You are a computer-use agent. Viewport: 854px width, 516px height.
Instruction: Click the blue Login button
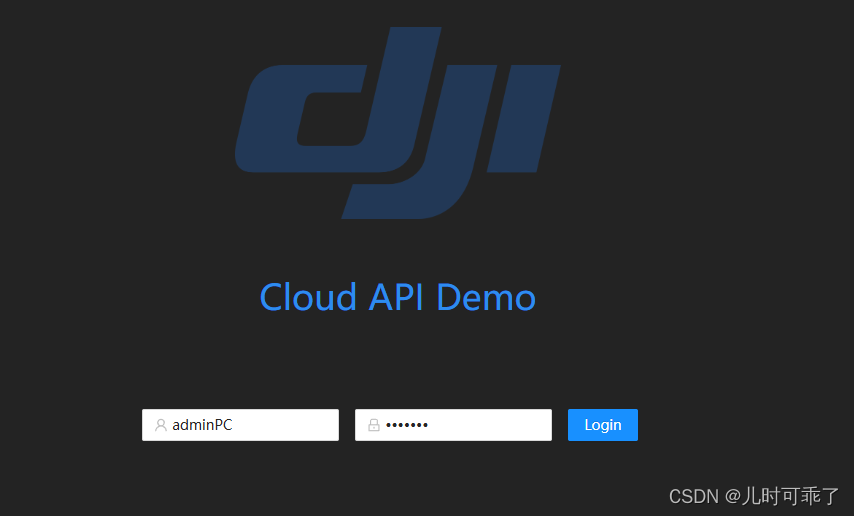pyautogui.click(x=602, y=424)
